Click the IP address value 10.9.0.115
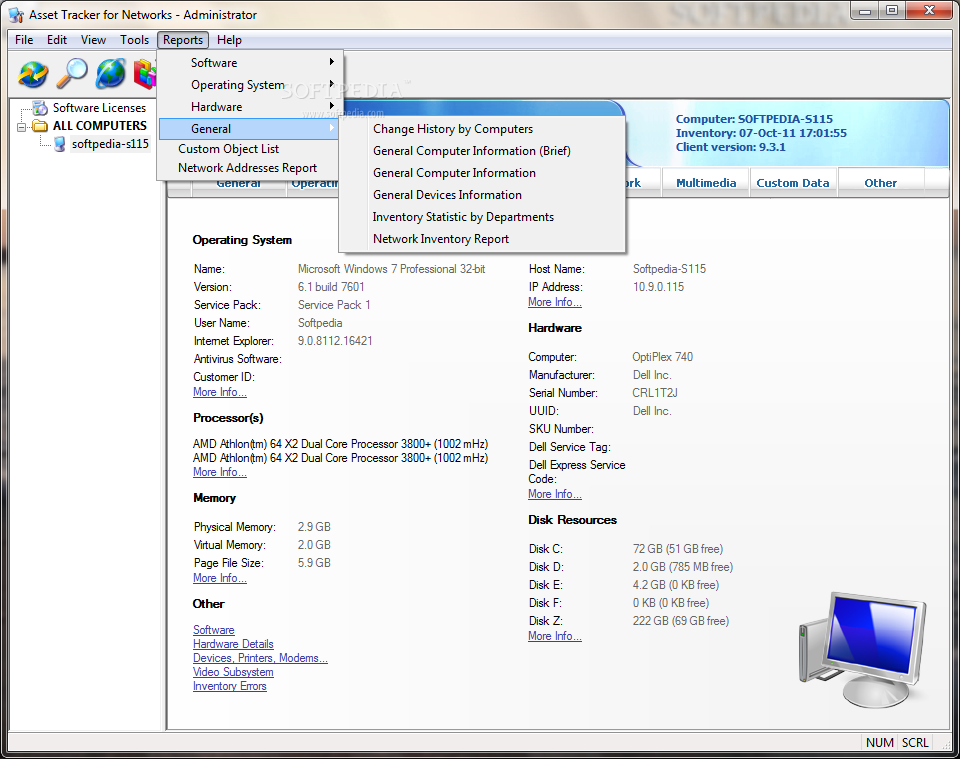Screen dimensions: 960x759 (658, 287)
